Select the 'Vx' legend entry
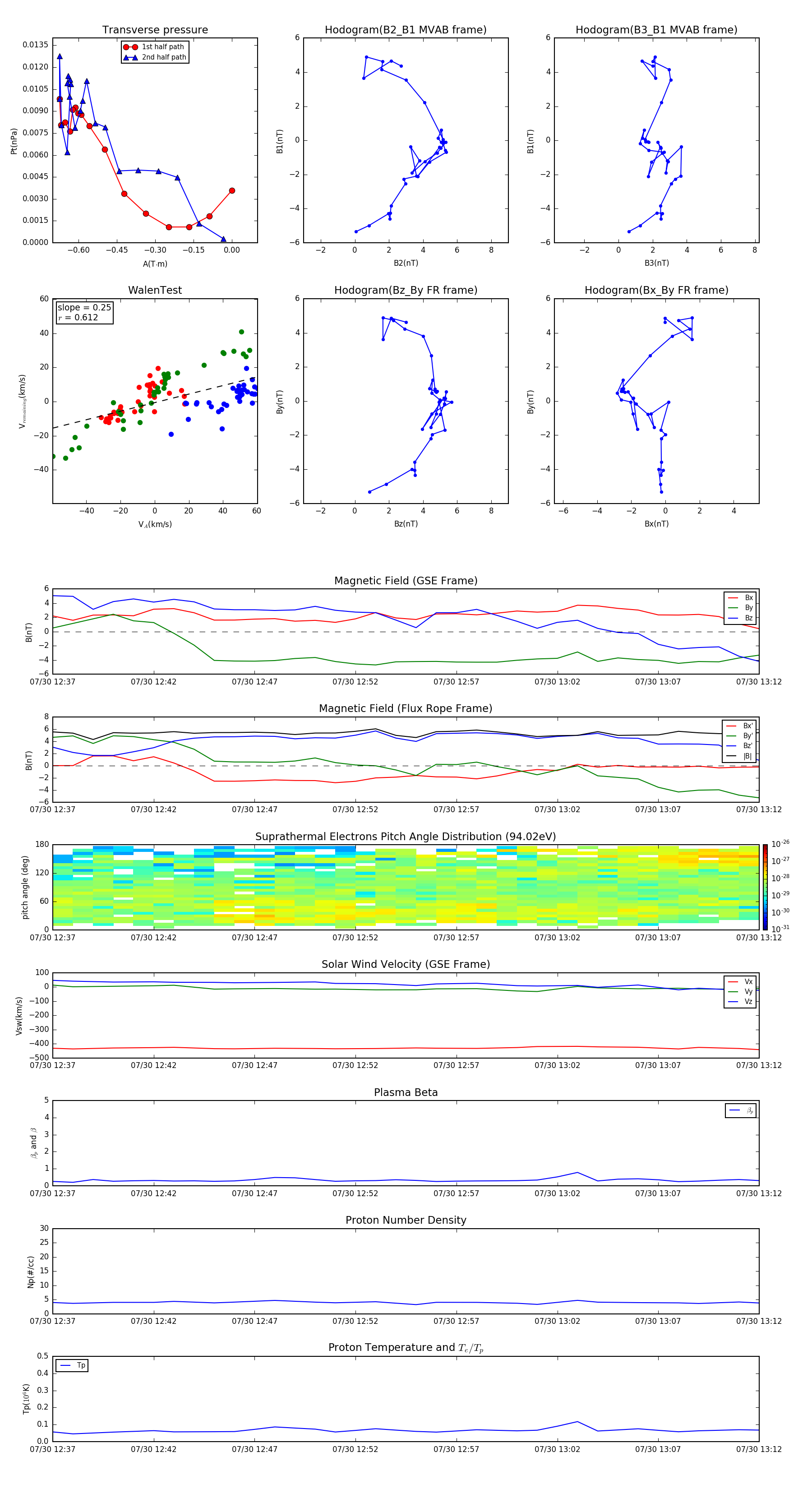The width and height of the screenshot is (812, 1489). (x=740, y=981)
